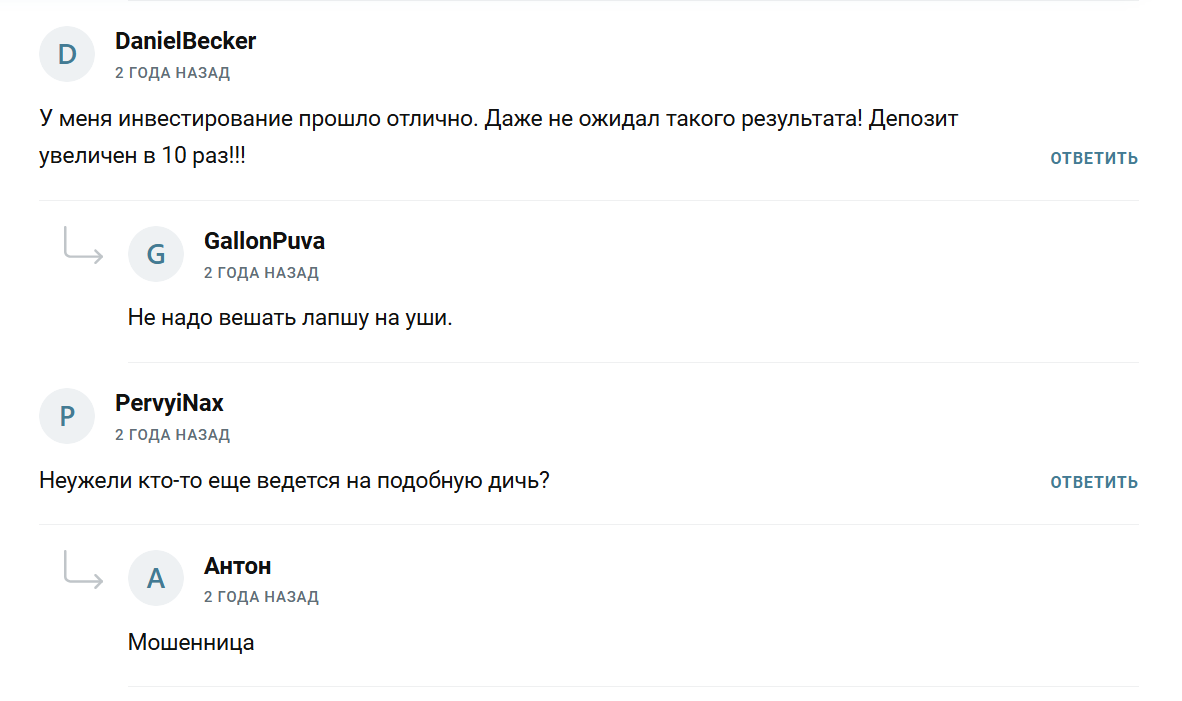
Task: Click the timestamp under DanielBecker
Action: point(172,73)
